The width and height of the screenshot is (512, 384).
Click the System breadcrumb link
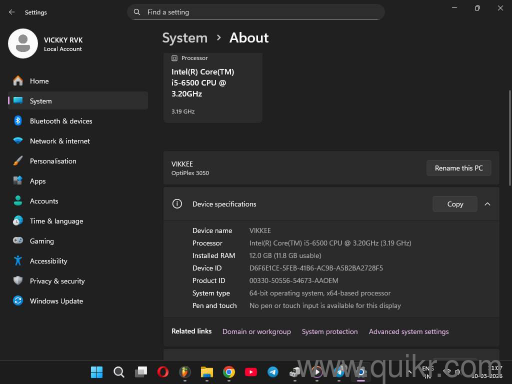[x=185, y=38]
